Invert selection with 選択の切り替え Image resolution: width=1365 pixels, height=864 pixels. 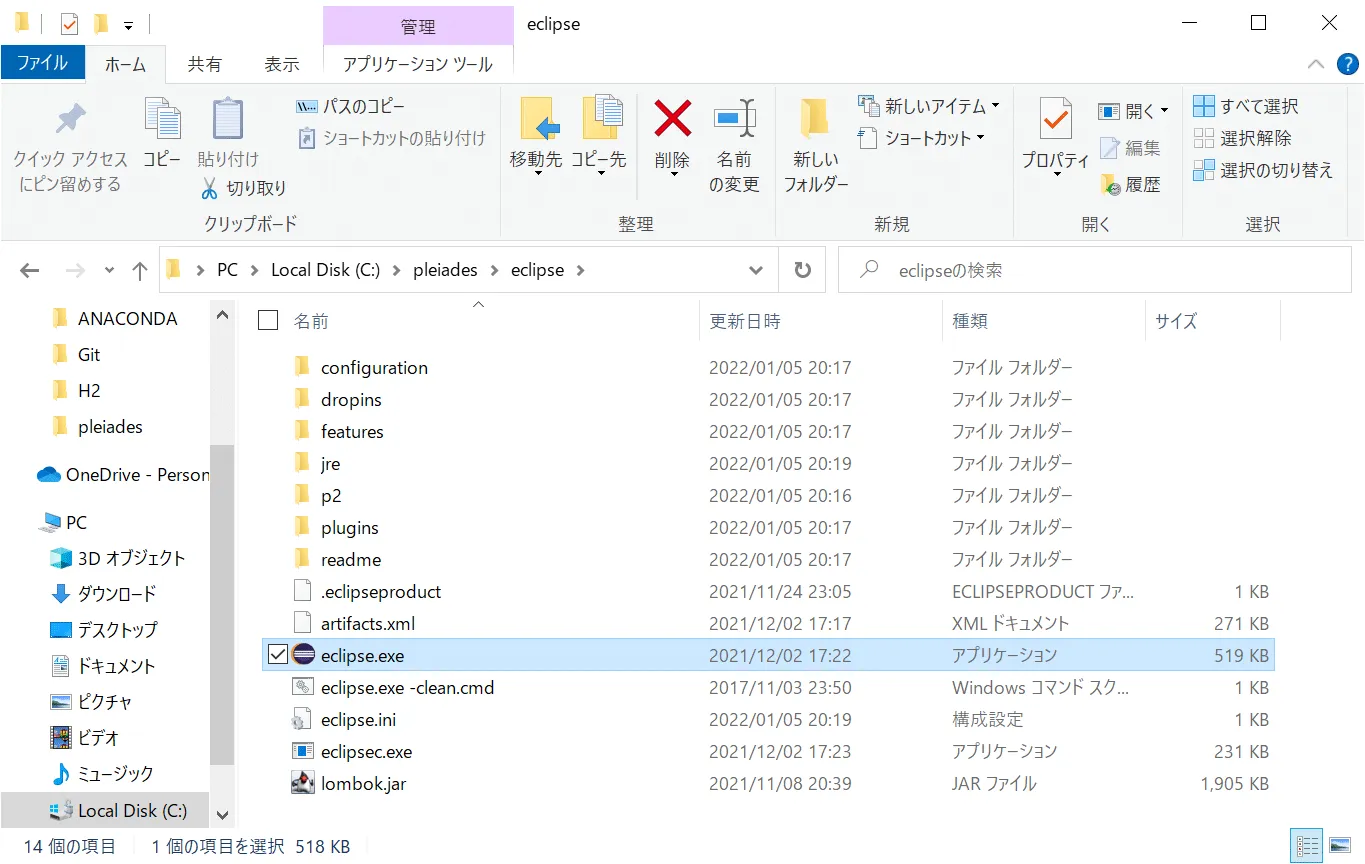pyautogui.click(x=1264, y=170)
